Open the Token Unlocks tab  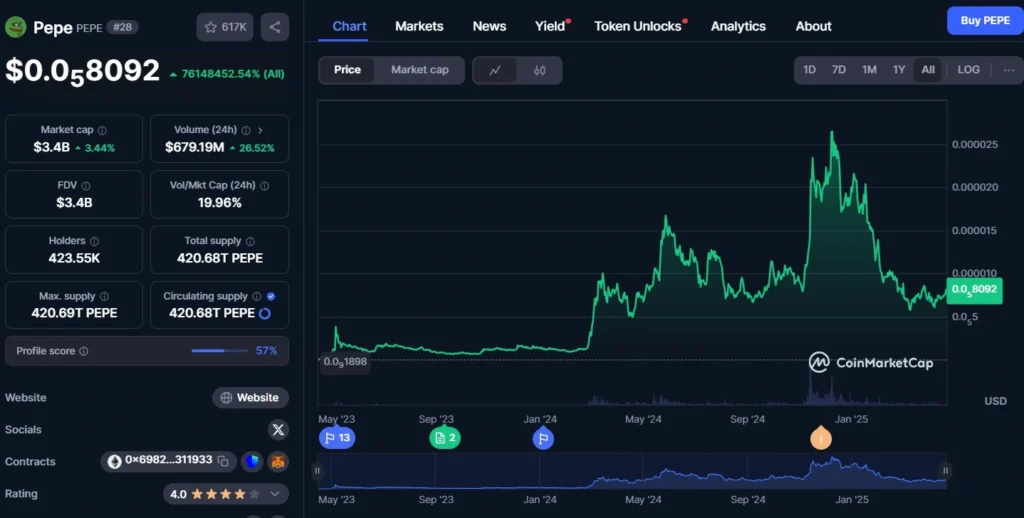click(x=638, y=26)
